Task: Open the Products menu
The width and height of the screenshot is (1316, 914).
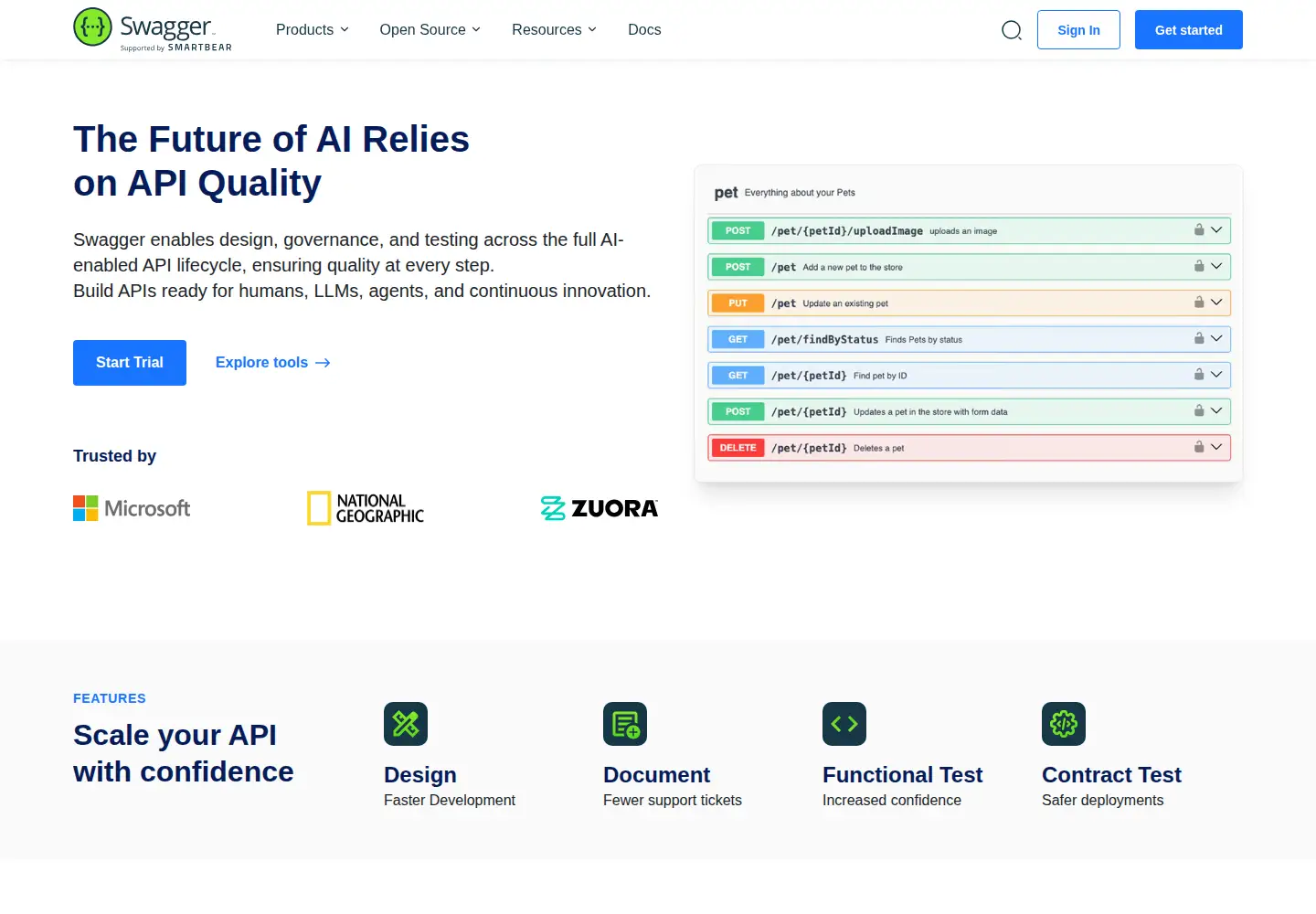Action: (x=313, y=29)
